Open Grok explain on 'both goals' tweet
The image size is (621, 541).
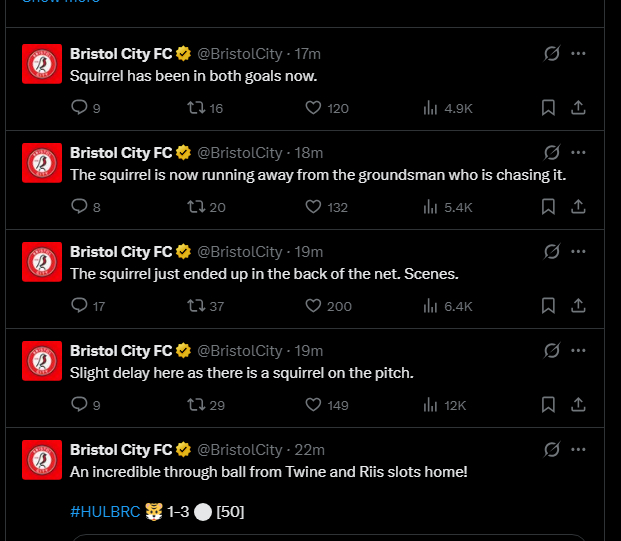(x=551, y=53)
